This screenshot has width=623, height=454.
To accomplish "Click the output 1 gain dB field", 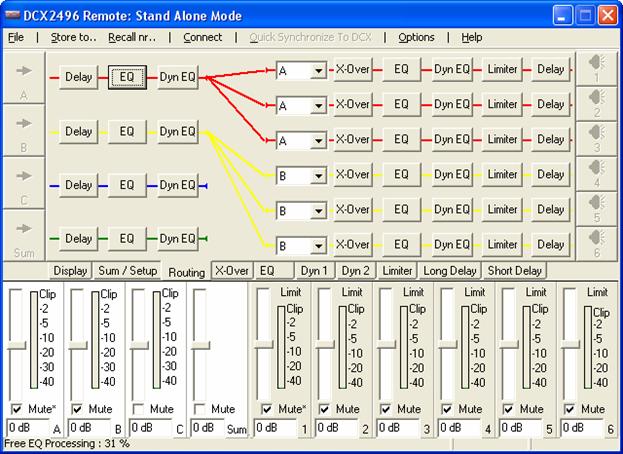I will point(274,428).
